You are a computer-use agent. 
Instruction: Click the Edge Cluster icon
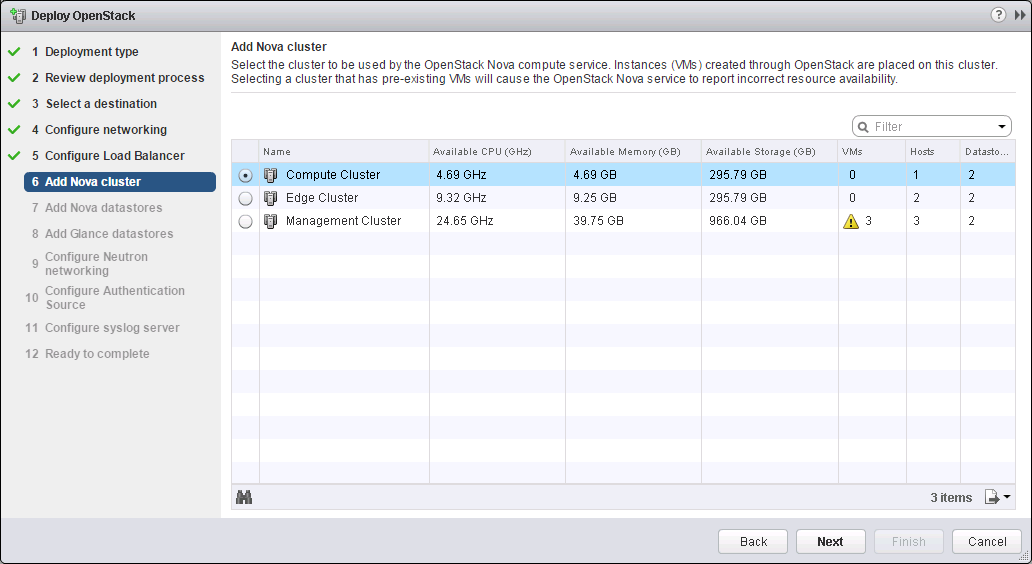270,198
